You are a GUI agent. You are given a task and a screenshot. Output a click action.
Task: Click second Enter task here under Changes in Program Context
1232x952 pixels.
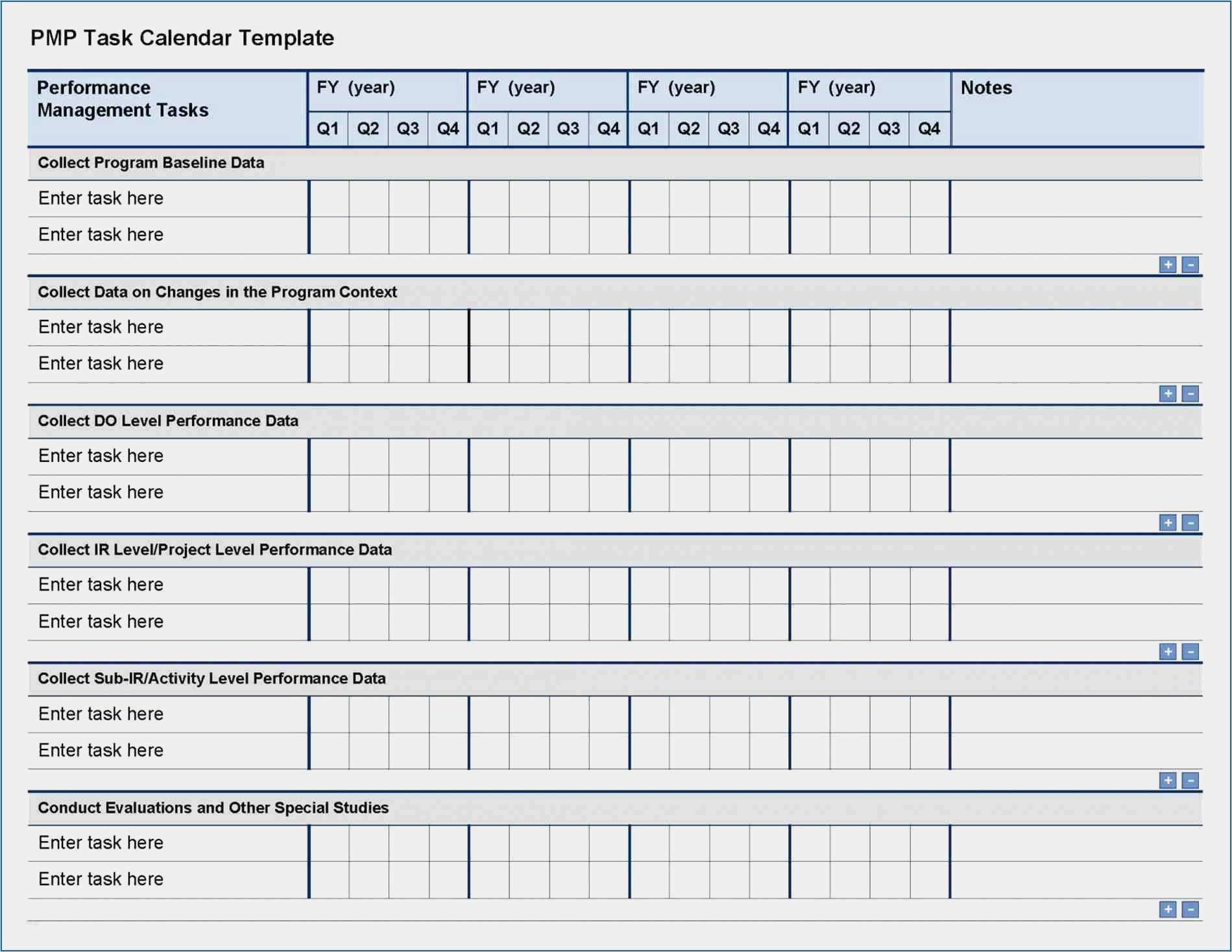pyautogui.click(x=101, y=363)
